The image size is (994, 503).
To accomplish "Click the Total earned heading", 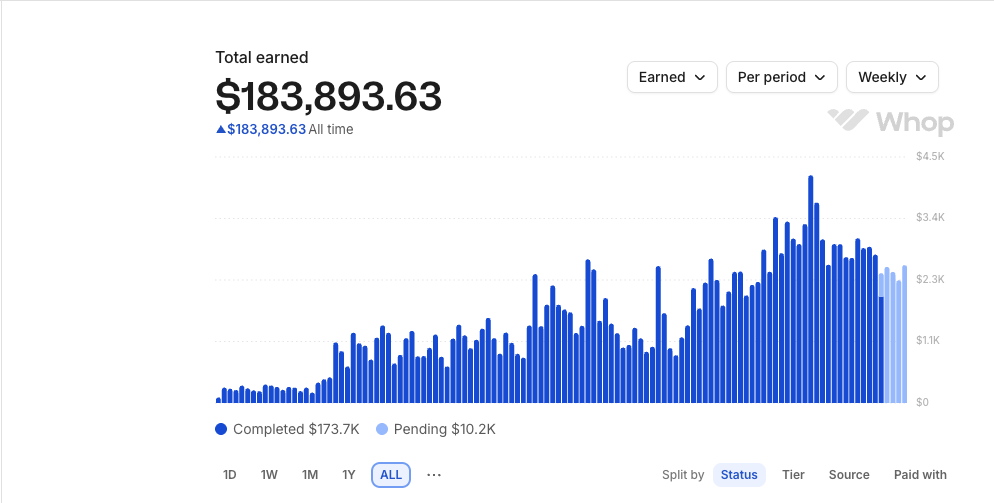I will click(x=262, y=58).
